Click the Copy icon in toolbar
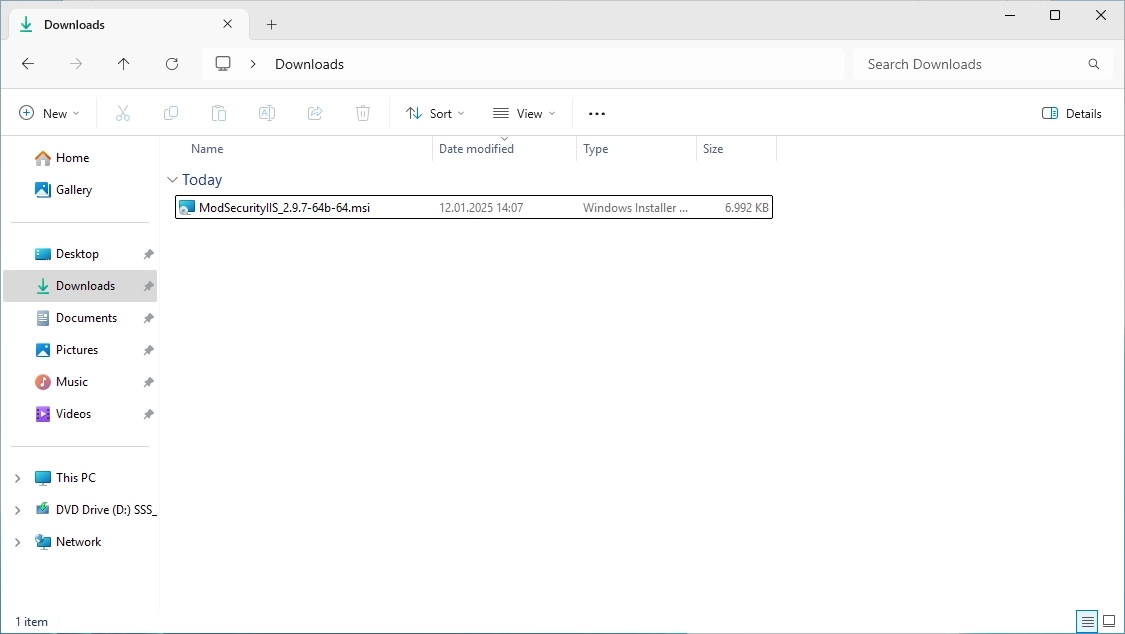Image resolution: width=1125 pixels, height=634 pixels. pyautogui.click(x=171, y=114)
